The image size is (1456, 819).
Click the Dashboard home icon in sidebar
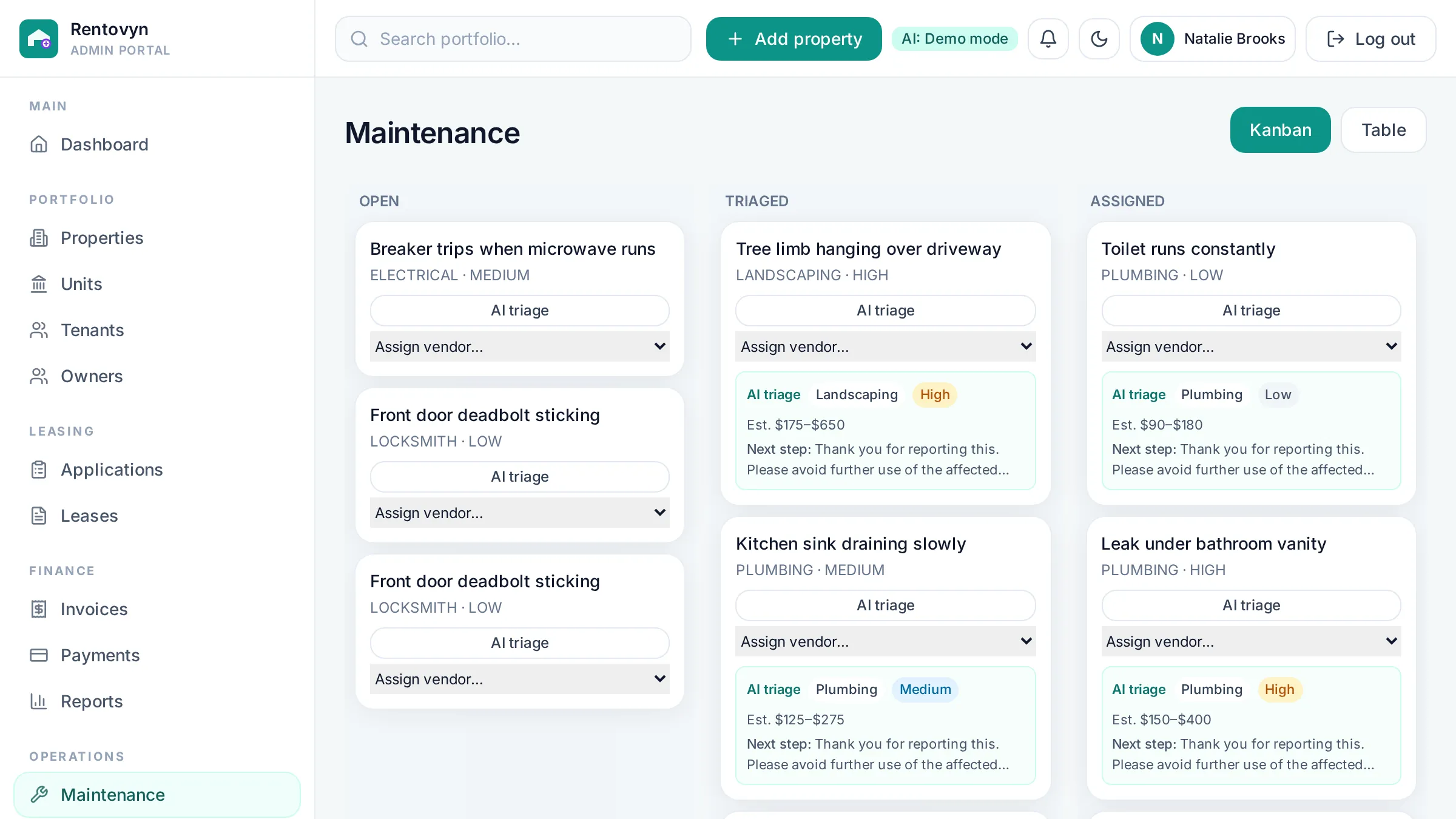click(39, 144)
